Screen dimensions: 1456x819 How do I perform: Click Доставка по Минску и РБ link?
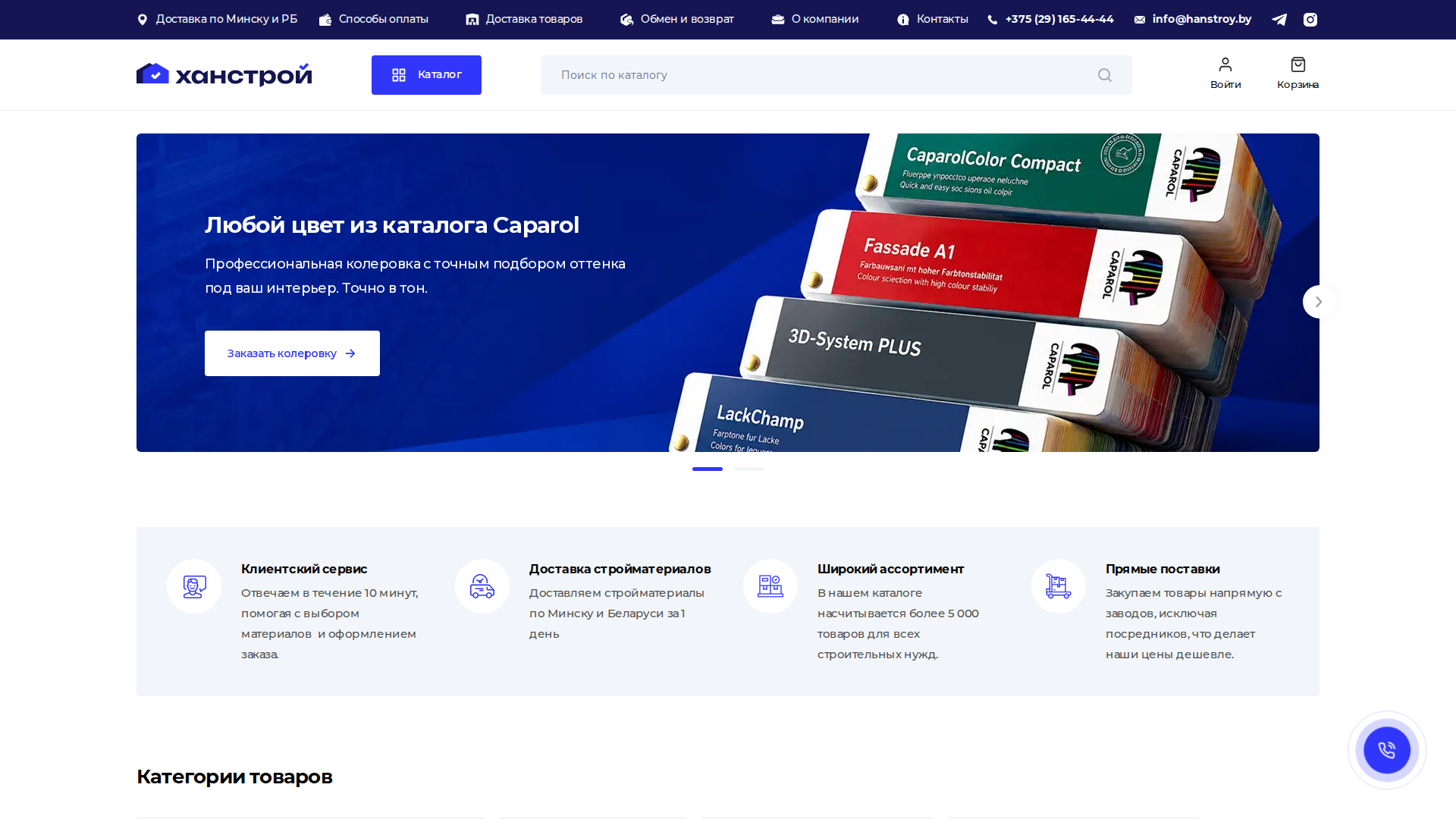[227, 19]
